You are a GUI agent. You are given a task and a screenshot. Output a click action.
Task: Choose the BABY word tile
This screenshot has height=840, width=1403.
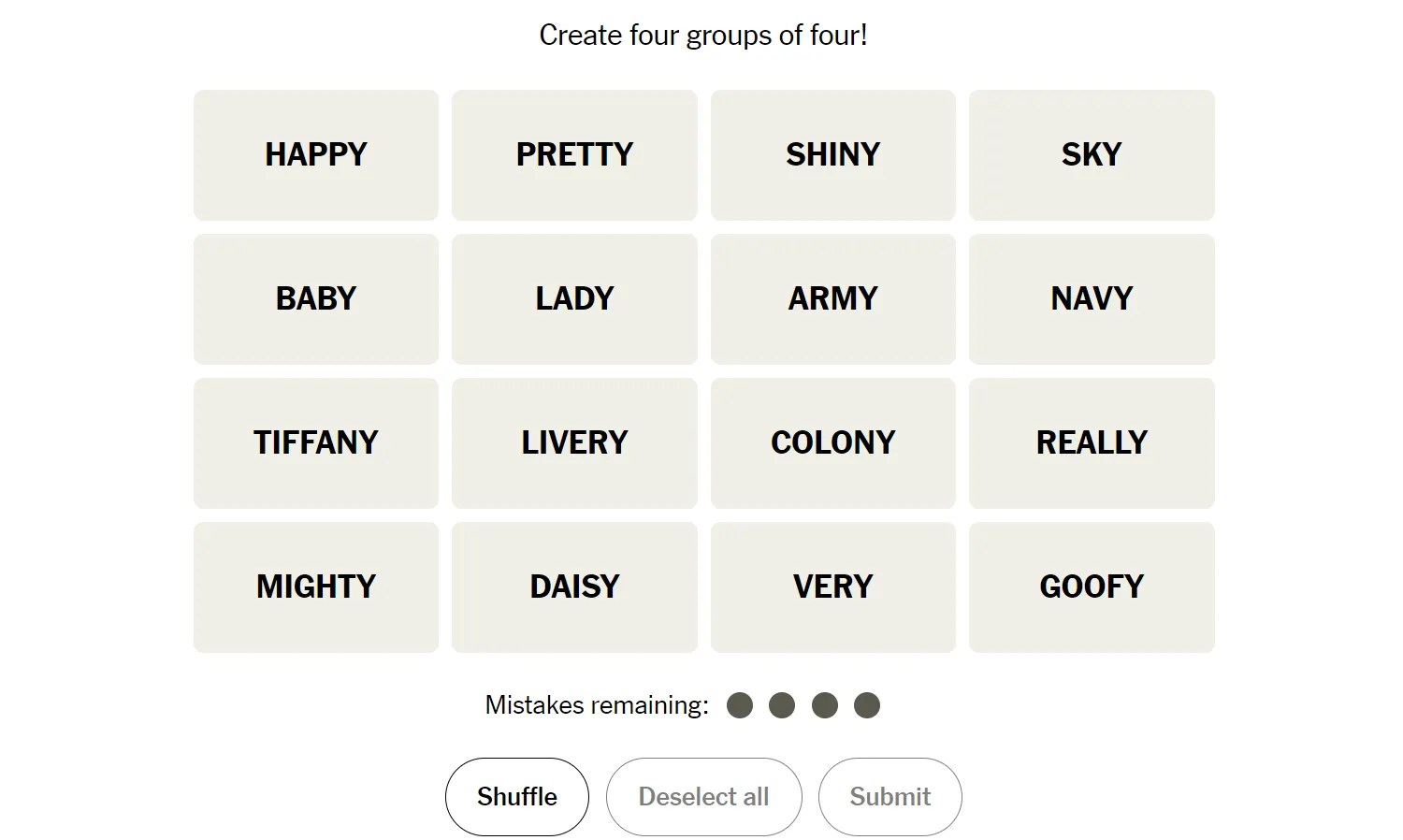[x=316, y=299]
